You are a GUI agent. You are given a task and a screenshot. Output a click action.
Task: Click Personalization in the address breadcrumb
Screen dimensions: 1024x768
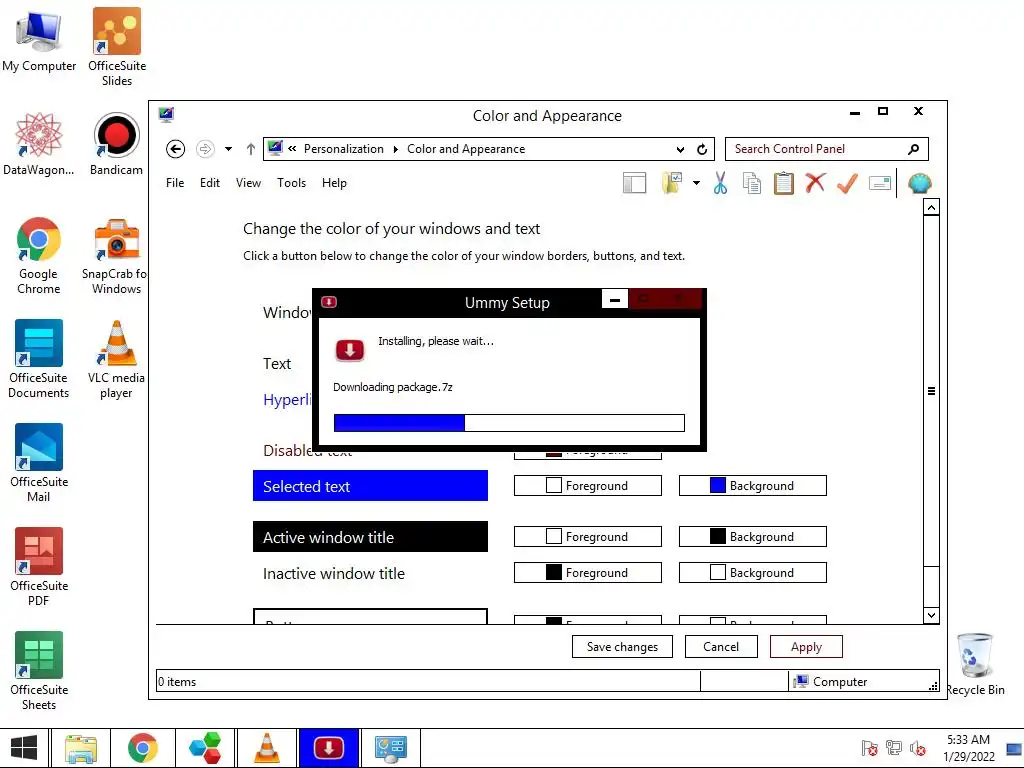tap(344, 149)
